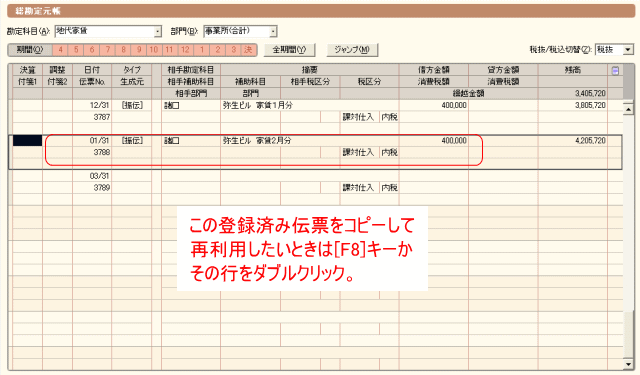Click the 相手勘定科目 column header
Viewport: 640px width, 375px height.
click(191, 70)
